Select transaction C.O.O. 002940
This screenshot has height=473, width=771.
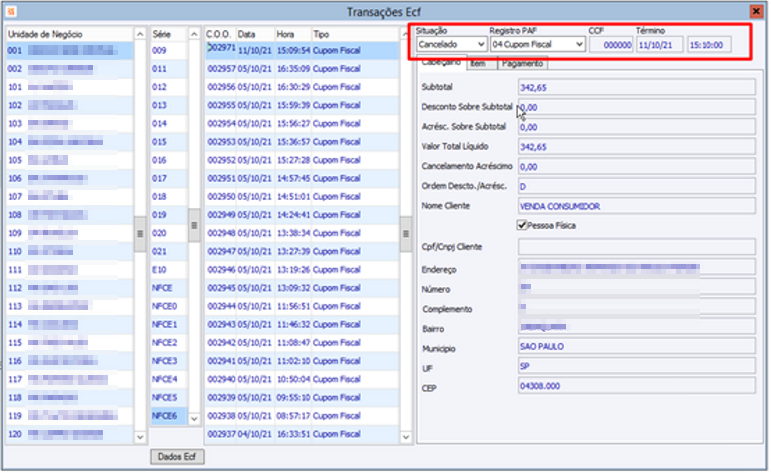301,379
